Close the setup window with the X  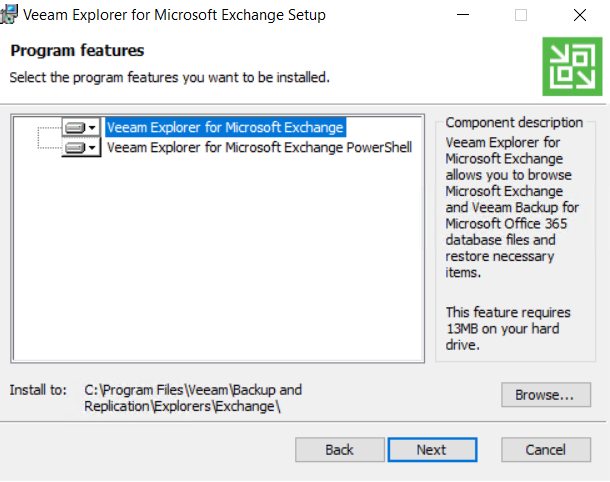coord(580,15)
